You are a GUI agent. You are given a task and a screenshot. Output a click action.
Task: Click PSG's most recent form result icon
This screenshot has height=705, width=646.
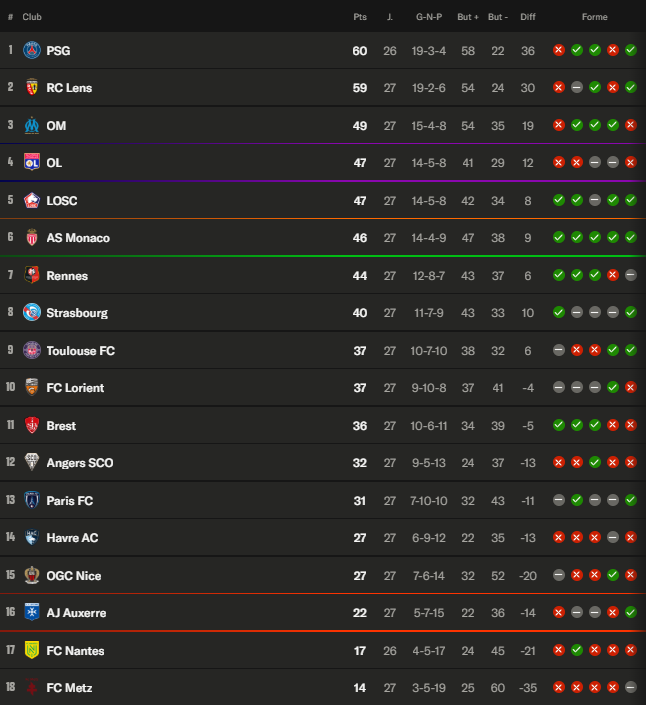631,50
